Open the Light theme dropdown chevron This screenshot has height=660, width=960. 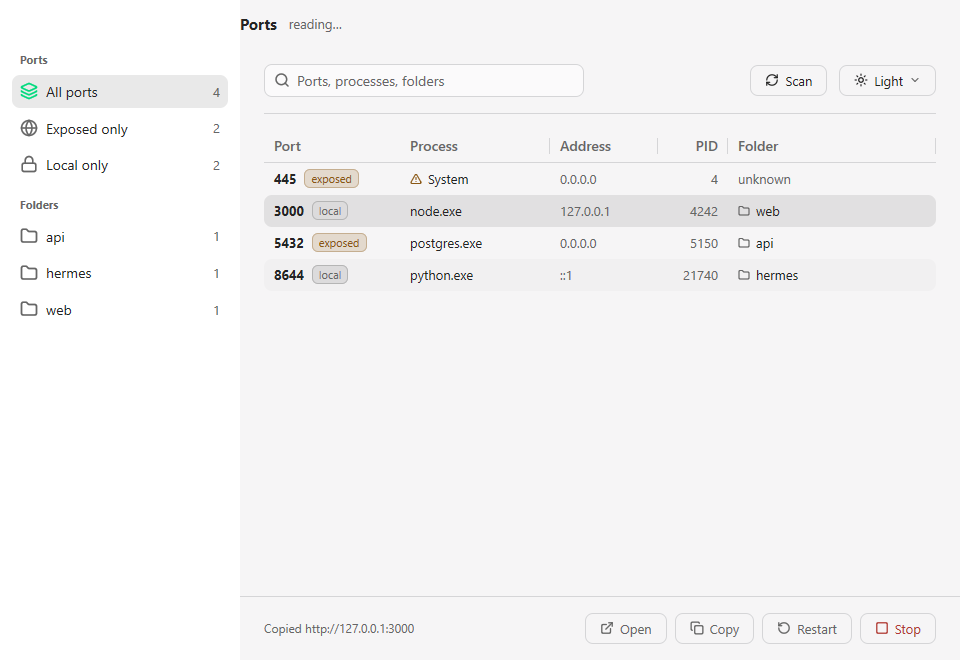[915, 80]
